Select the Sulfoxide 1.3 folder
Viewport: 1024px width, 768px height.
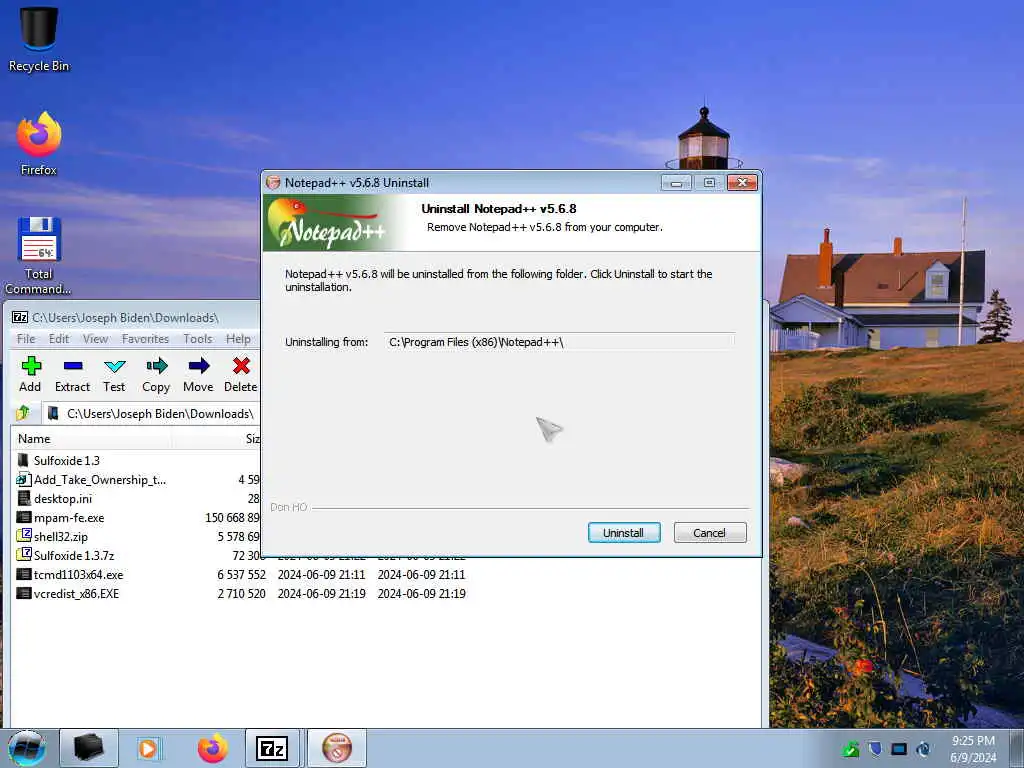point(67,460)
